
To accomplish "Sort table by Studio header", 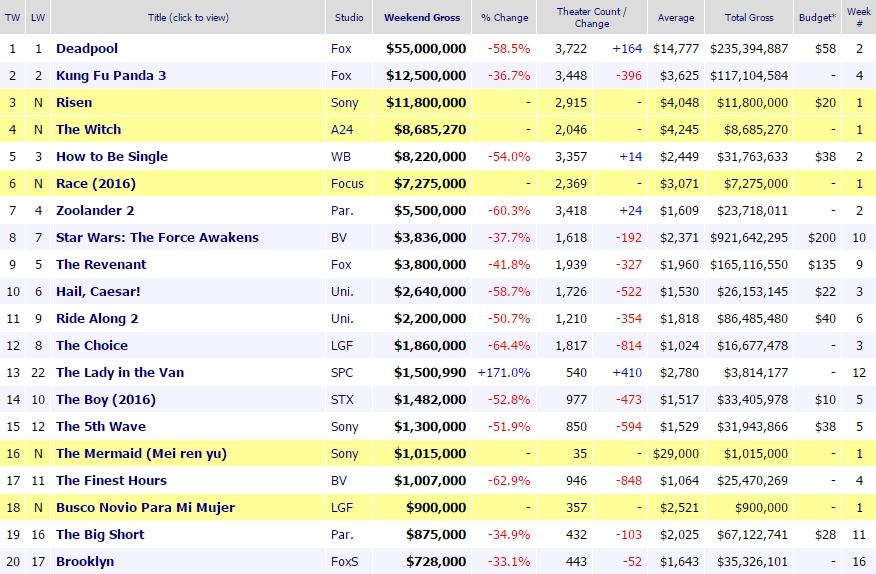I will [x=349, y=17].
